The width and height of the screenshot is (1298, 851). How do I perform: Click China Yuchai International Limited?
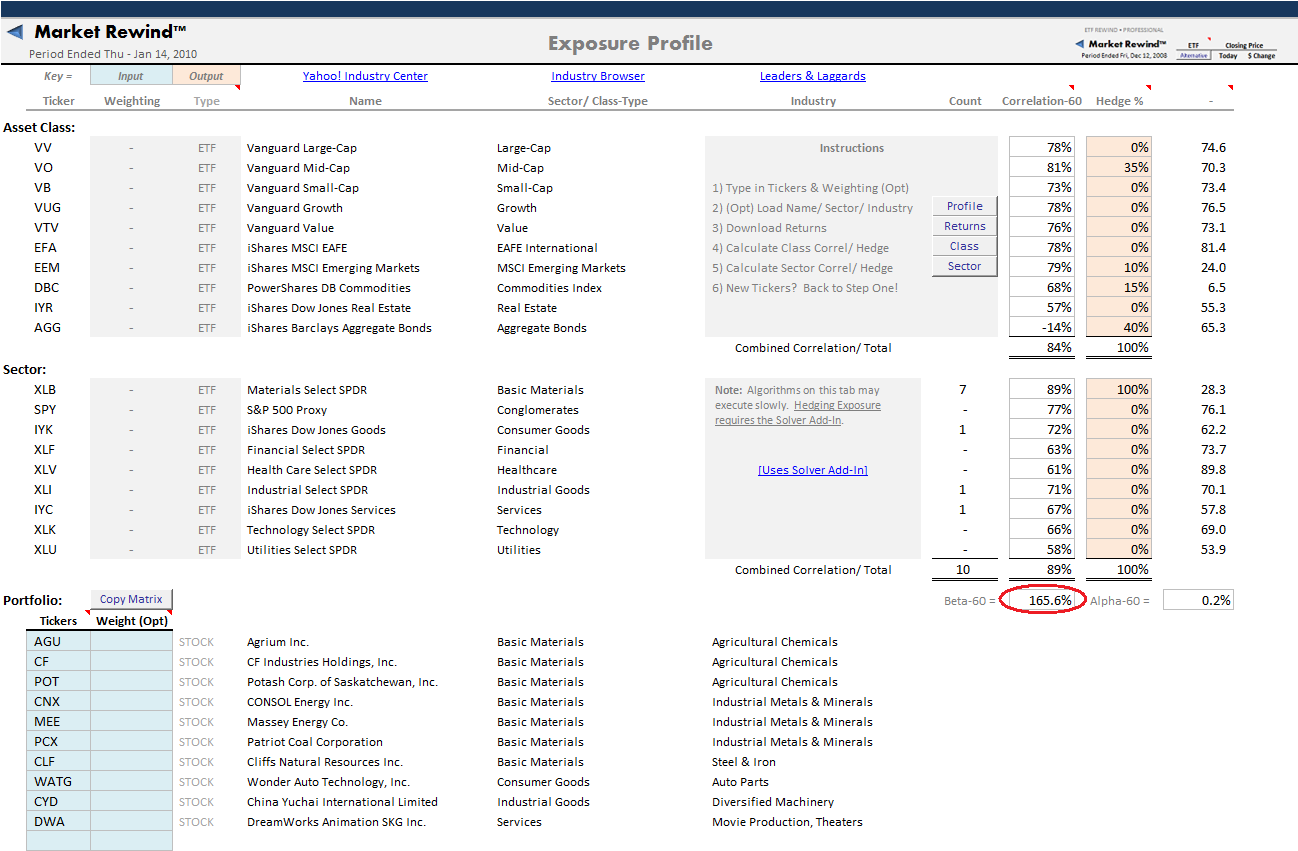(x=342, y=802)
